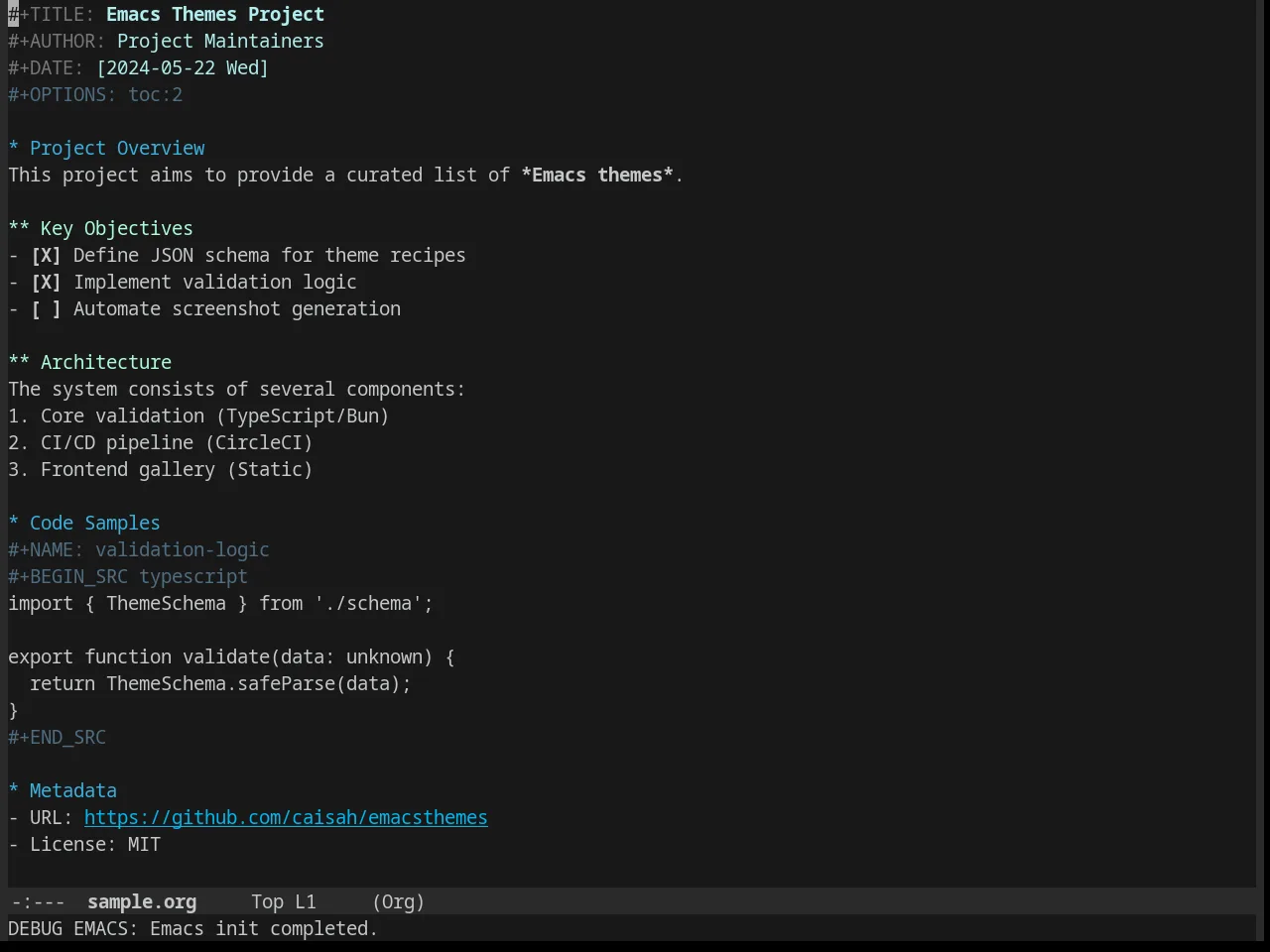This screenshot has height=952, width=1270.
Task: Fold the Architecture heading stars
Action: tap(19, 362)
